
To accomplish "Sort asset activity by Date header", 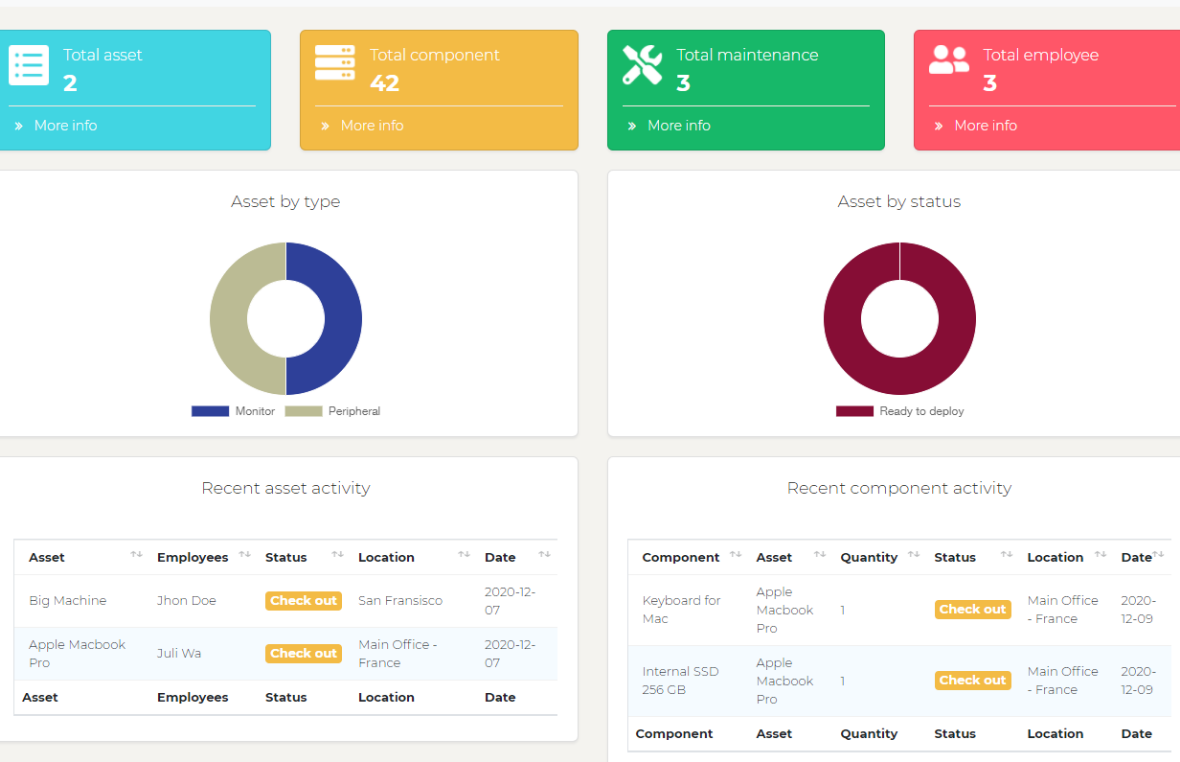I will pyautogui.click(x=500, y=557).
